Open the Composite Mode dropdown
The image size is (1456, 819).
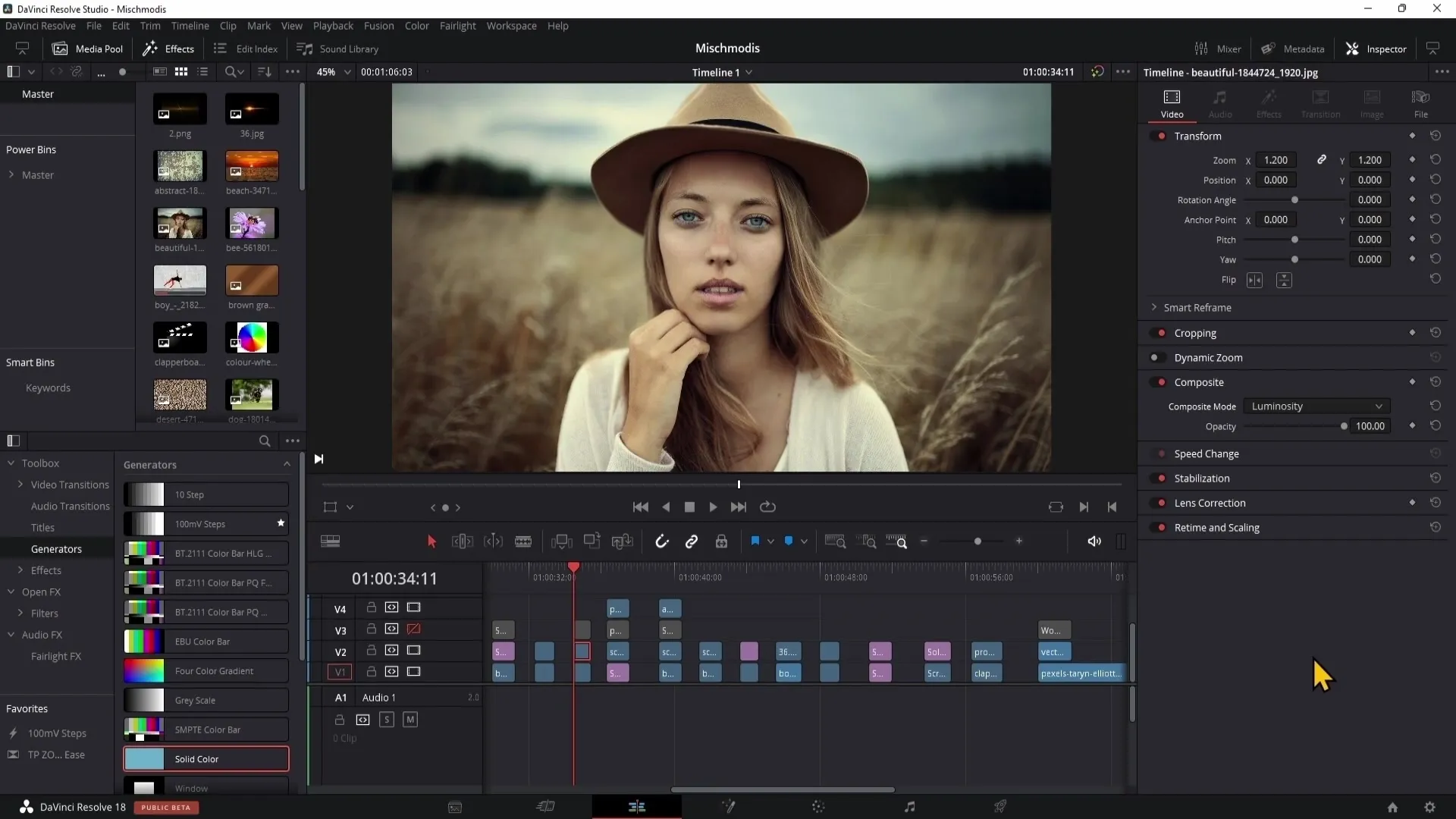1315,406
